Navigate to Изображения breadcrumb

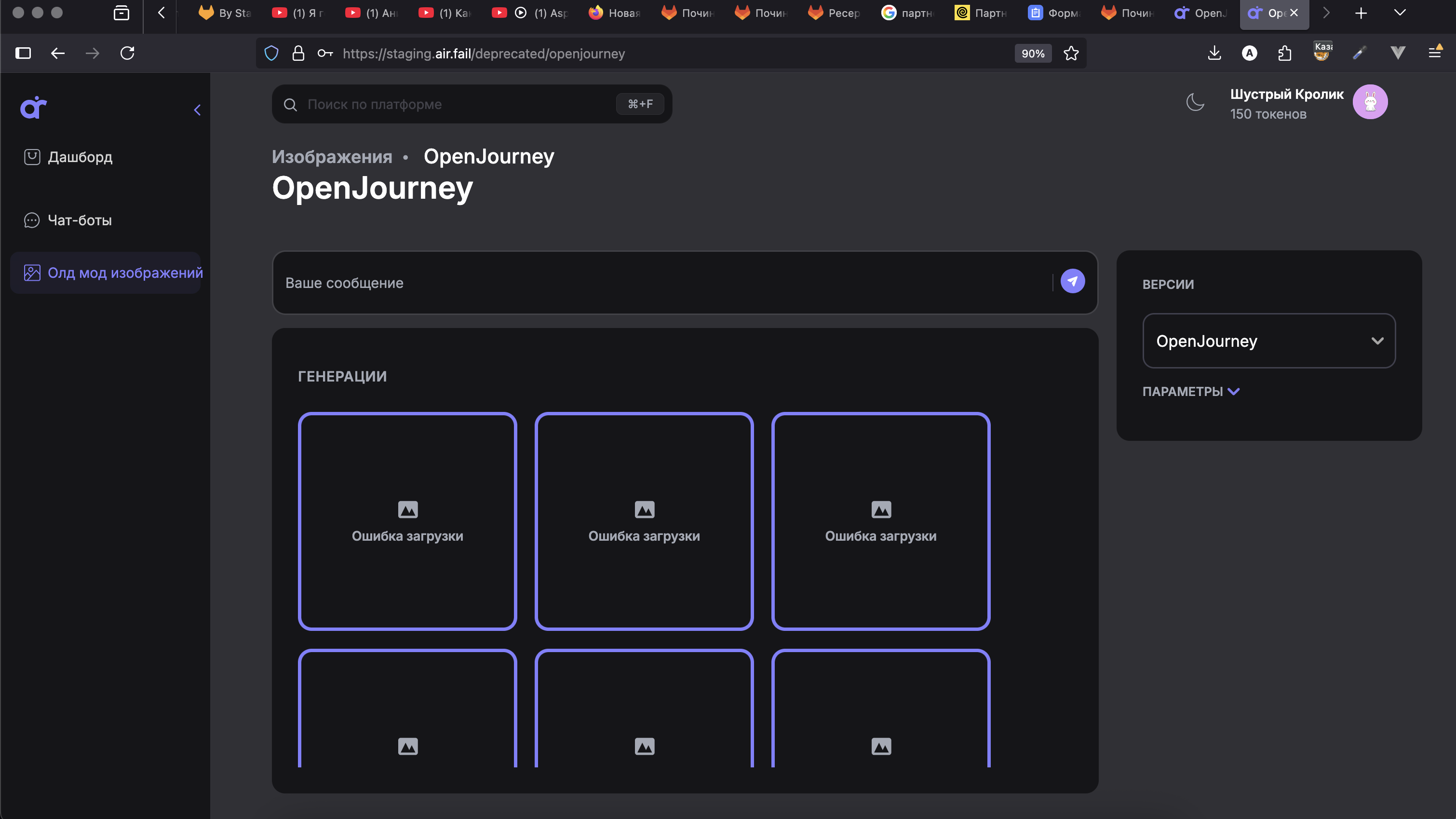click(332, 157)
